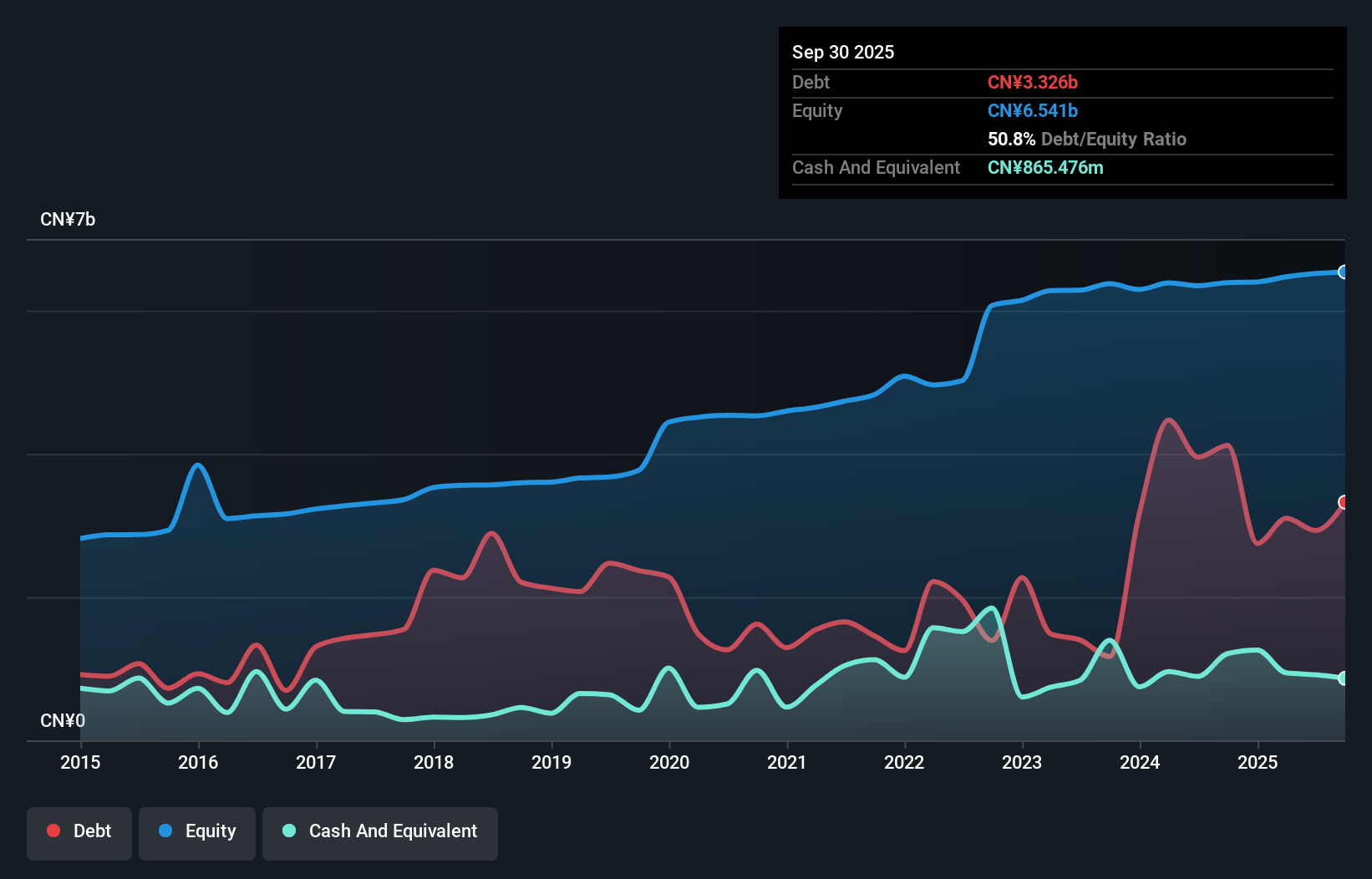Click the Equity endpoint marker on the chart
Screen dimensions: 1372x879
click(x=1343, y=272)
